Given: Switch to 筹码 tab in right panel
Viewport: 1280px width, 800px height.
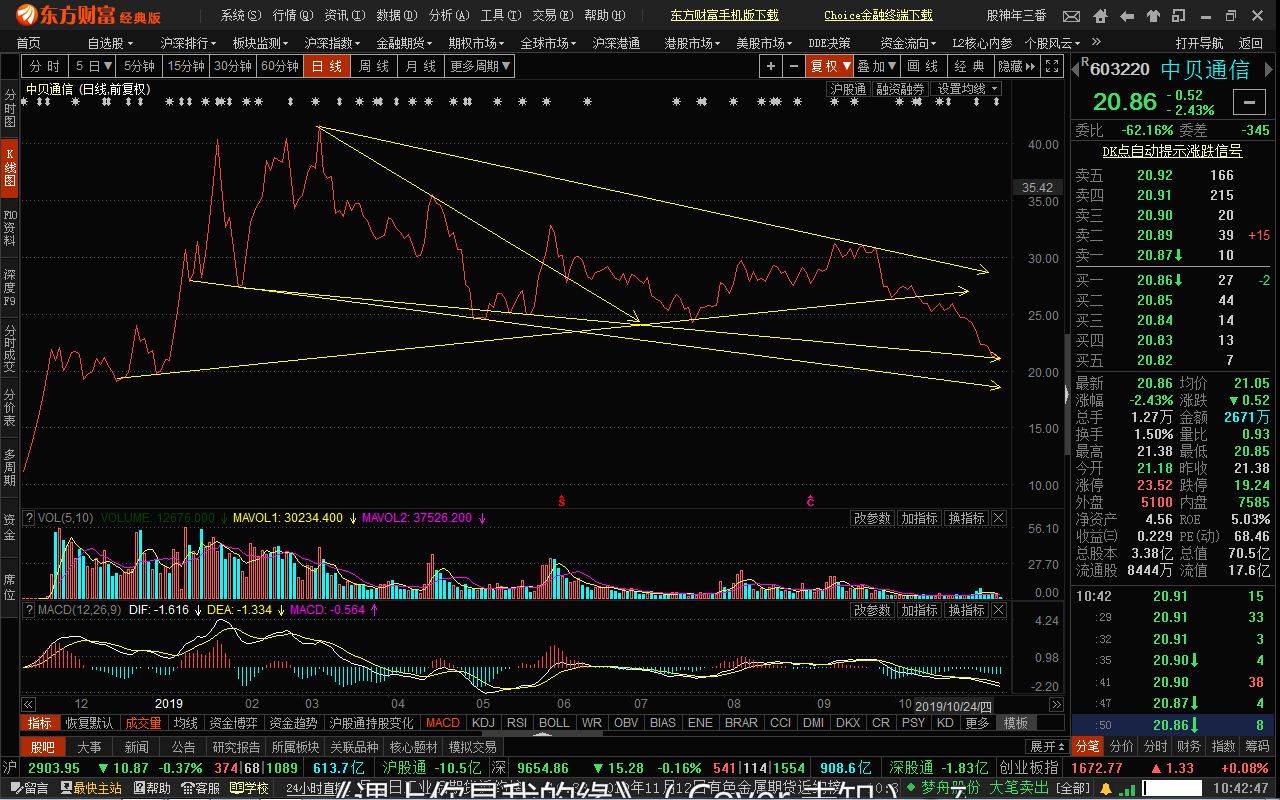Looking at the screenshot, I should (1257, 746).
